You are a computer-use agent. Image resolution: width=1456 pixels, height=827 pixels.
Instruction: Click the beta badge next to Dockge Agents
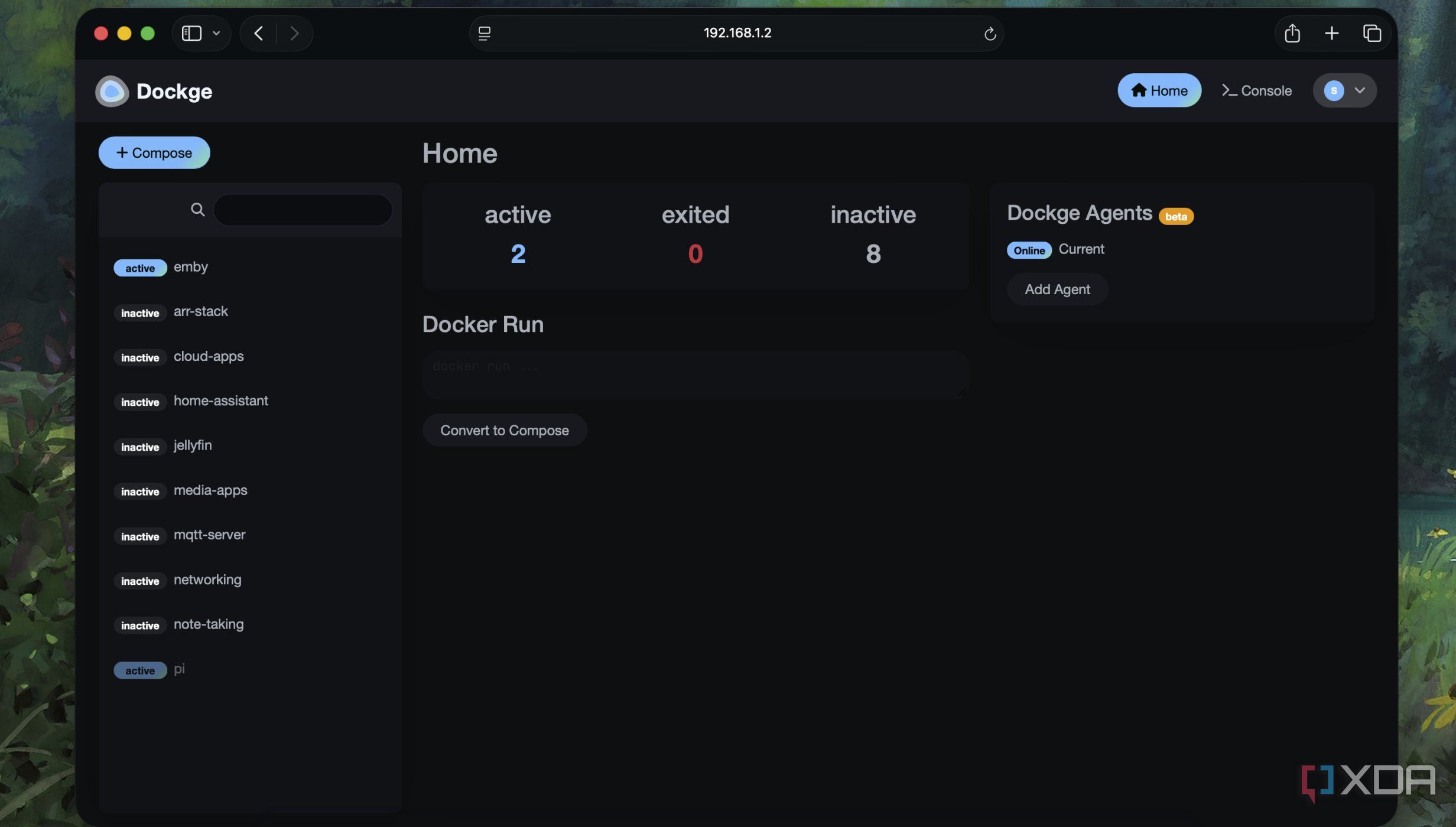[x=1176, y=216]
